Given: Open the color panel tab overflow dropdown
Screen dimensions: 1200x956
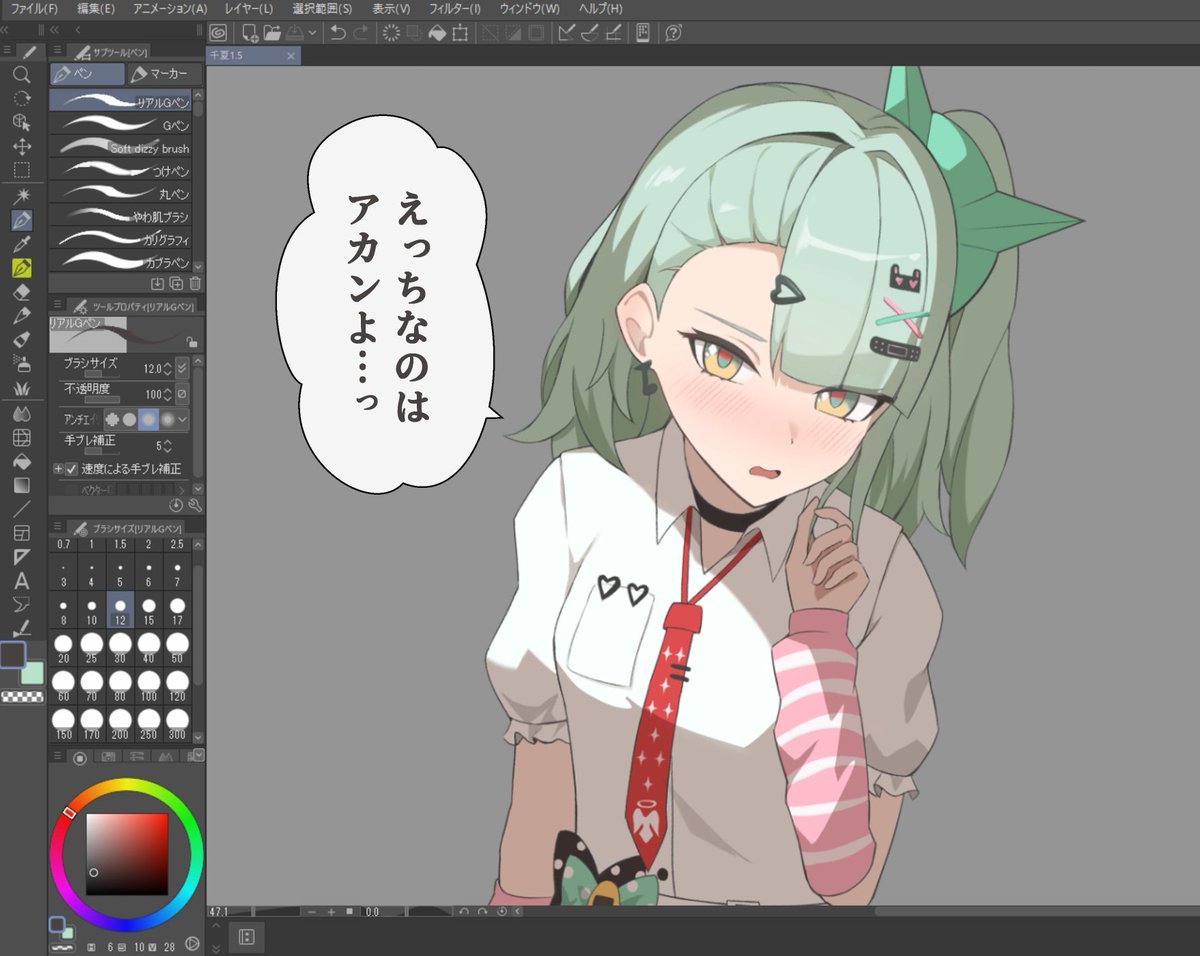Looking at the screenshot, I should point(198,755).
